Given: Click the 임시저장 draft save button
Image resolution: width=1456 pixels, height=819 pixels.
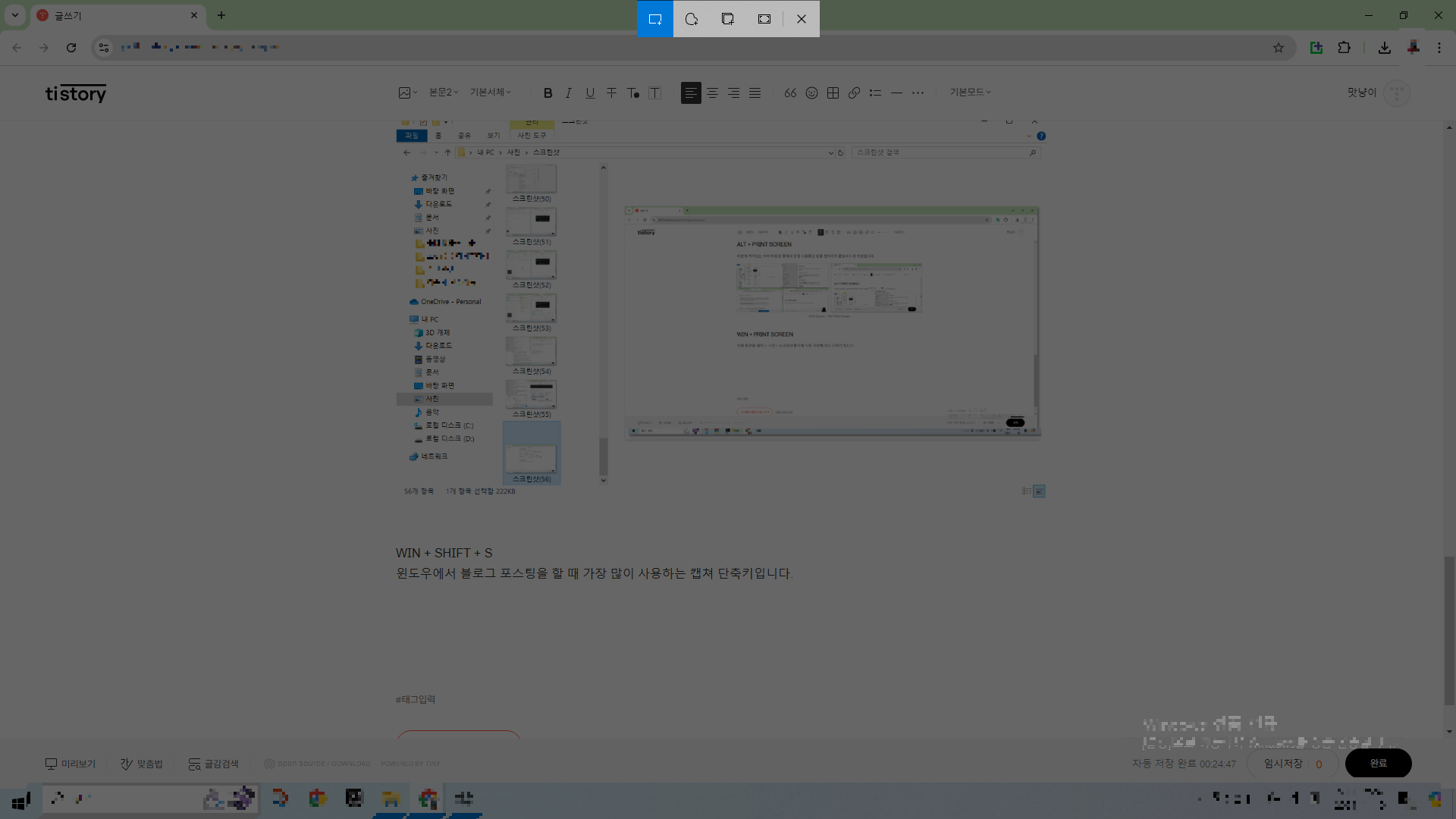Looking at the screenshot, I should (1283, 763).
